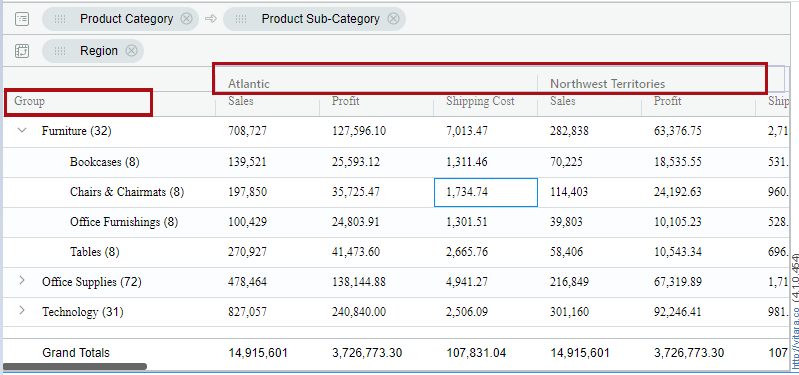Click the horizontal scrollbar thumb
The height and width of the screenshot is (375, 799).
75,366
